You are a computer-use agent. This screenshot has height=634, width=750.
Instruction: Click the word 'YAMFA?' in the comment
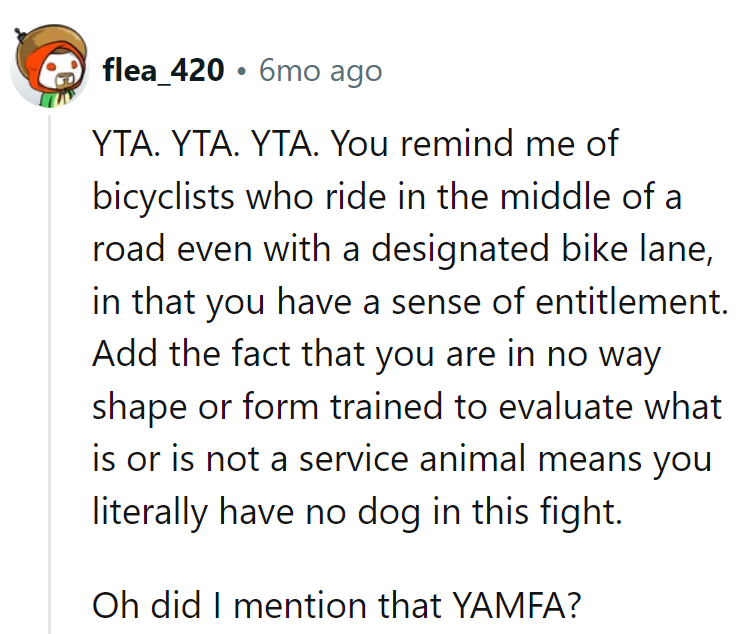tap(516, 605)
